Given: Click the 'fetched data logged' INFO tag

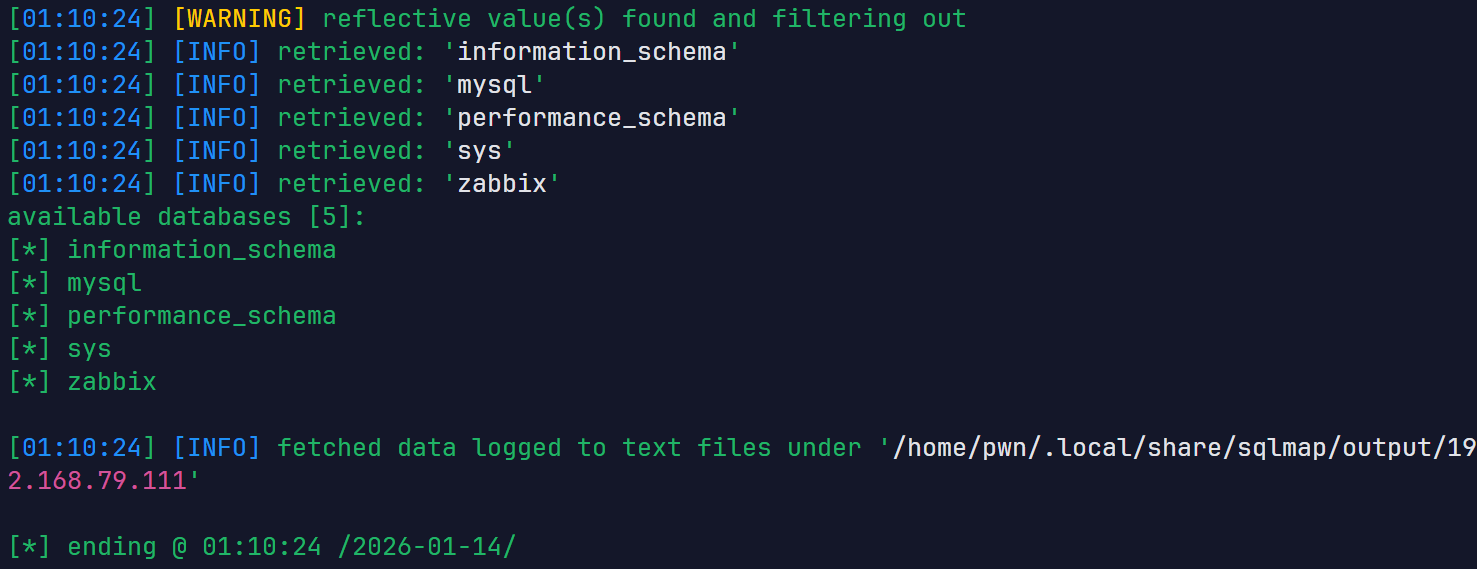Looking at the screenshot, I should pyautogui.click(x=217, y=447).
